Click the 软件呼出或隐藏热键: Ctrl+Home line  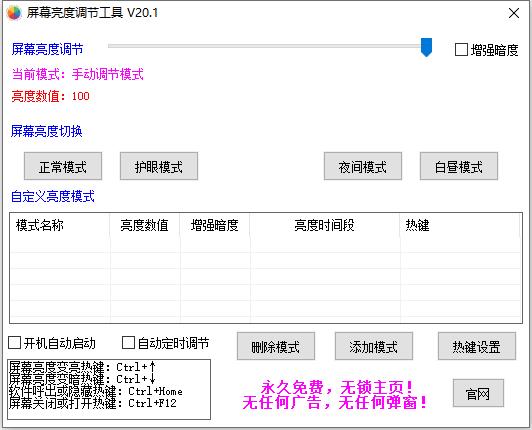pyautogui.click(x=96, y=391)
